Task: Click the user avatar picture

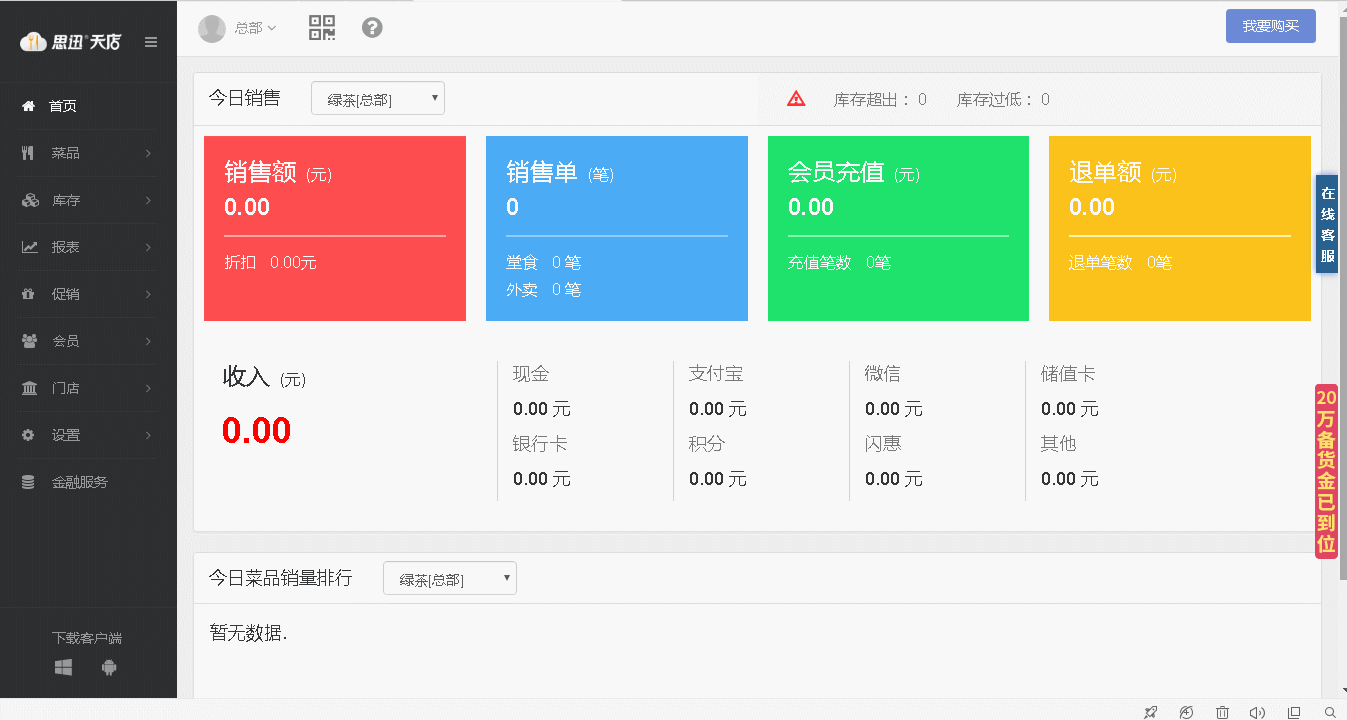Action: (212, 28)
